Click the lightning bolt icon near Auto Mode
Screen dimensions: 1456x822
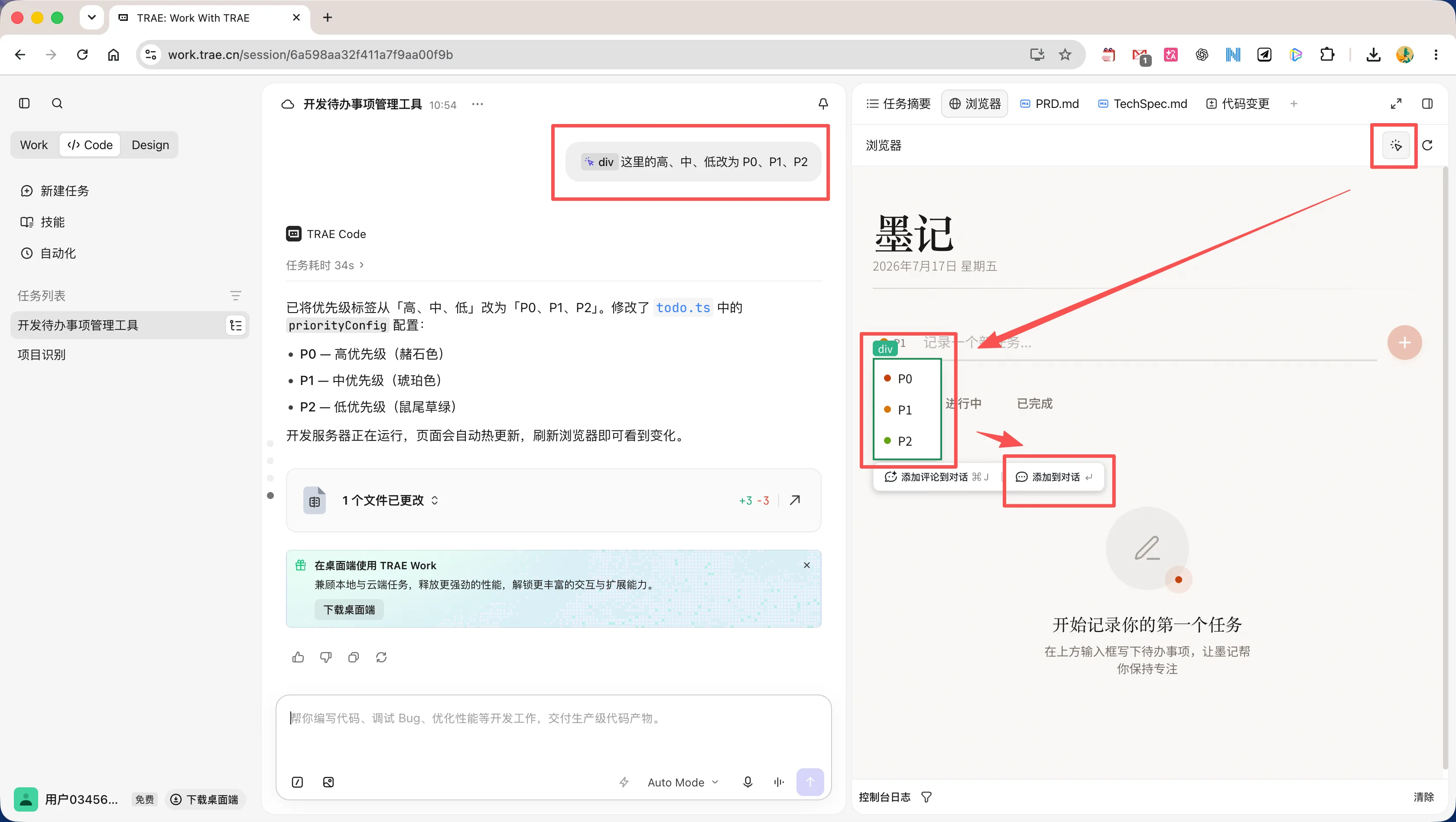click(x=624, y=783)
